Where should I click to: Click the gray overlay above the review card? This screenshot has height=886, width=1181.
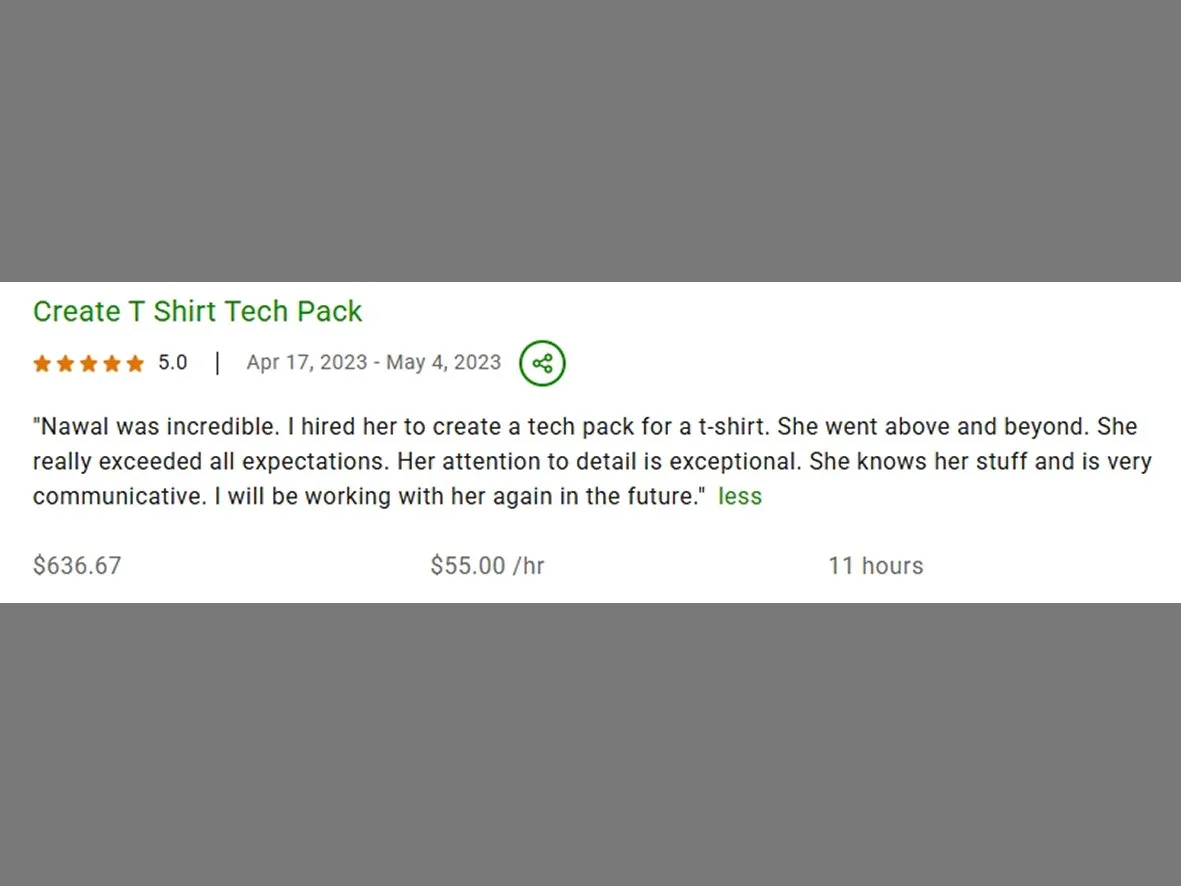[x=590, y=141]
